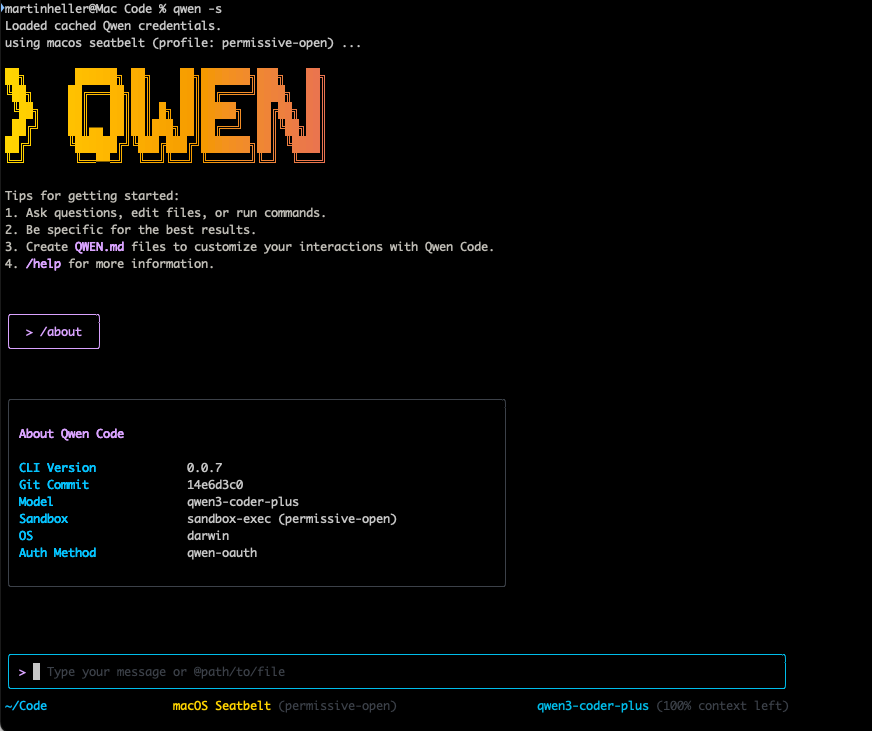This screenshot has height=731, width=872.
Task: Click the 'Loaded cached Qwen credentials.' line
Action: pos(113,26)
